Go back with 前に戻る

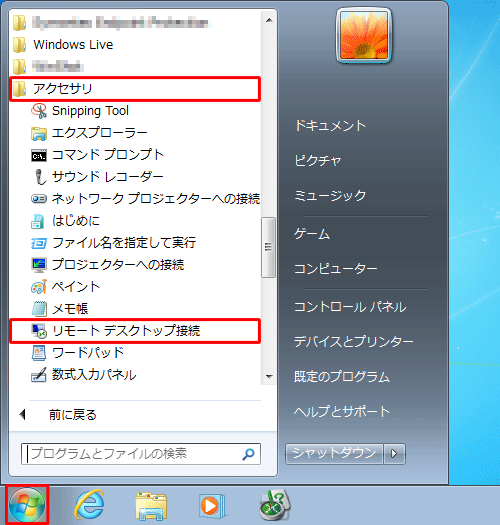[x=72, y=415]
